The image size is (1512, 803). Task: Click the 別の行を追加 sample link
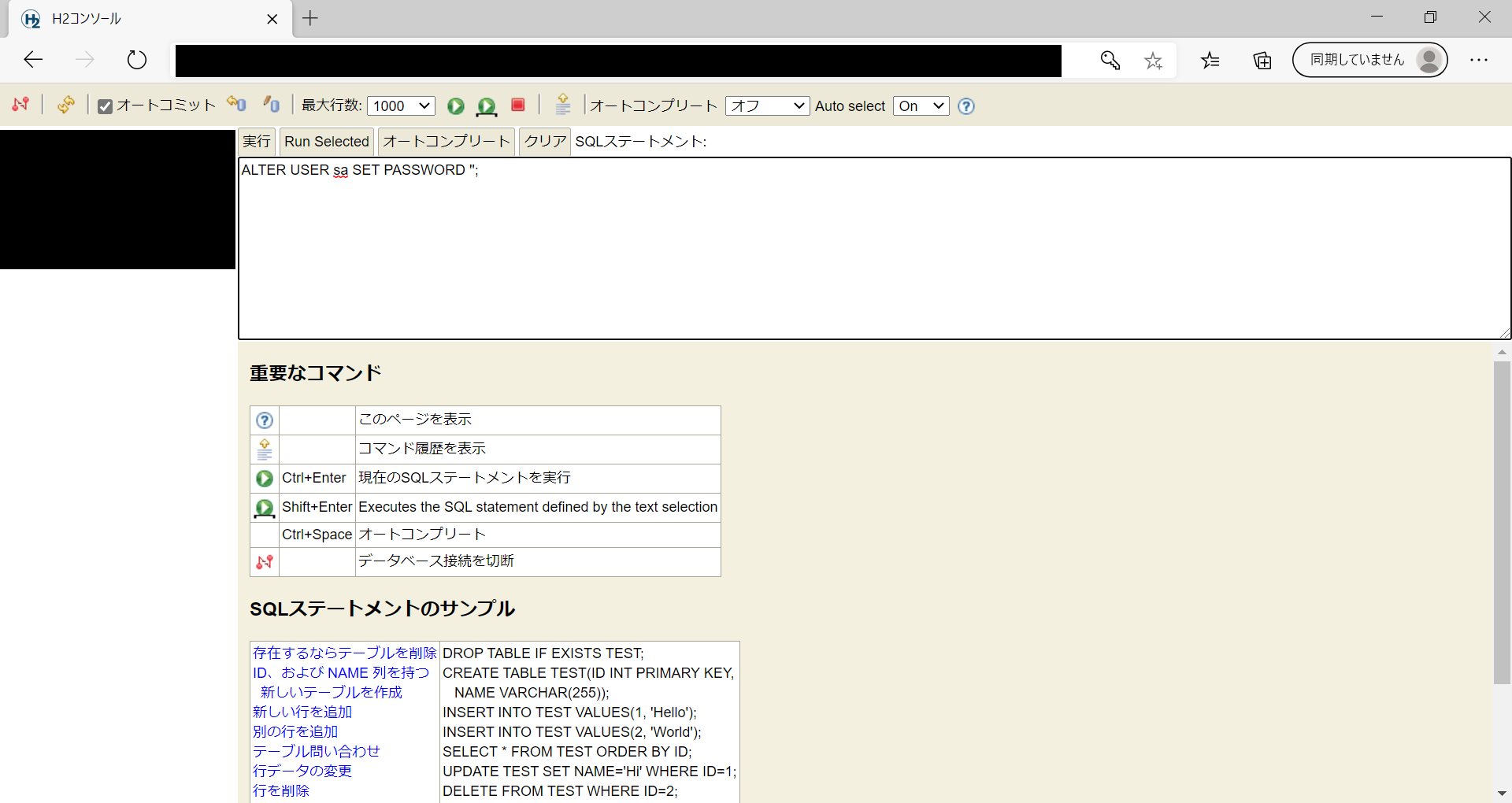pos(295,731)
